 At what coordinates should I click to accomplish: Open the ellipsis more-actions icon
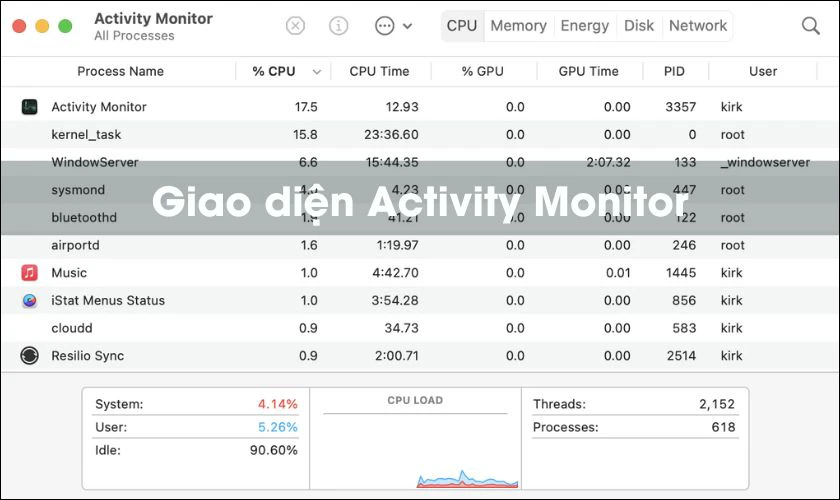click(x=385, y=25)
